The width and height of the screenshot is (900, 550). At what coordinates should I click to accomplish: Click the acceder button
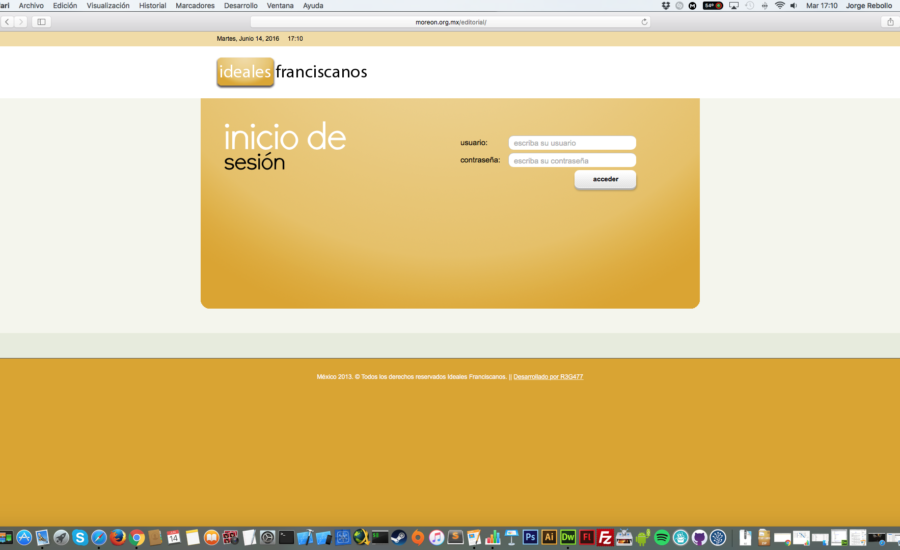point(605,179)
